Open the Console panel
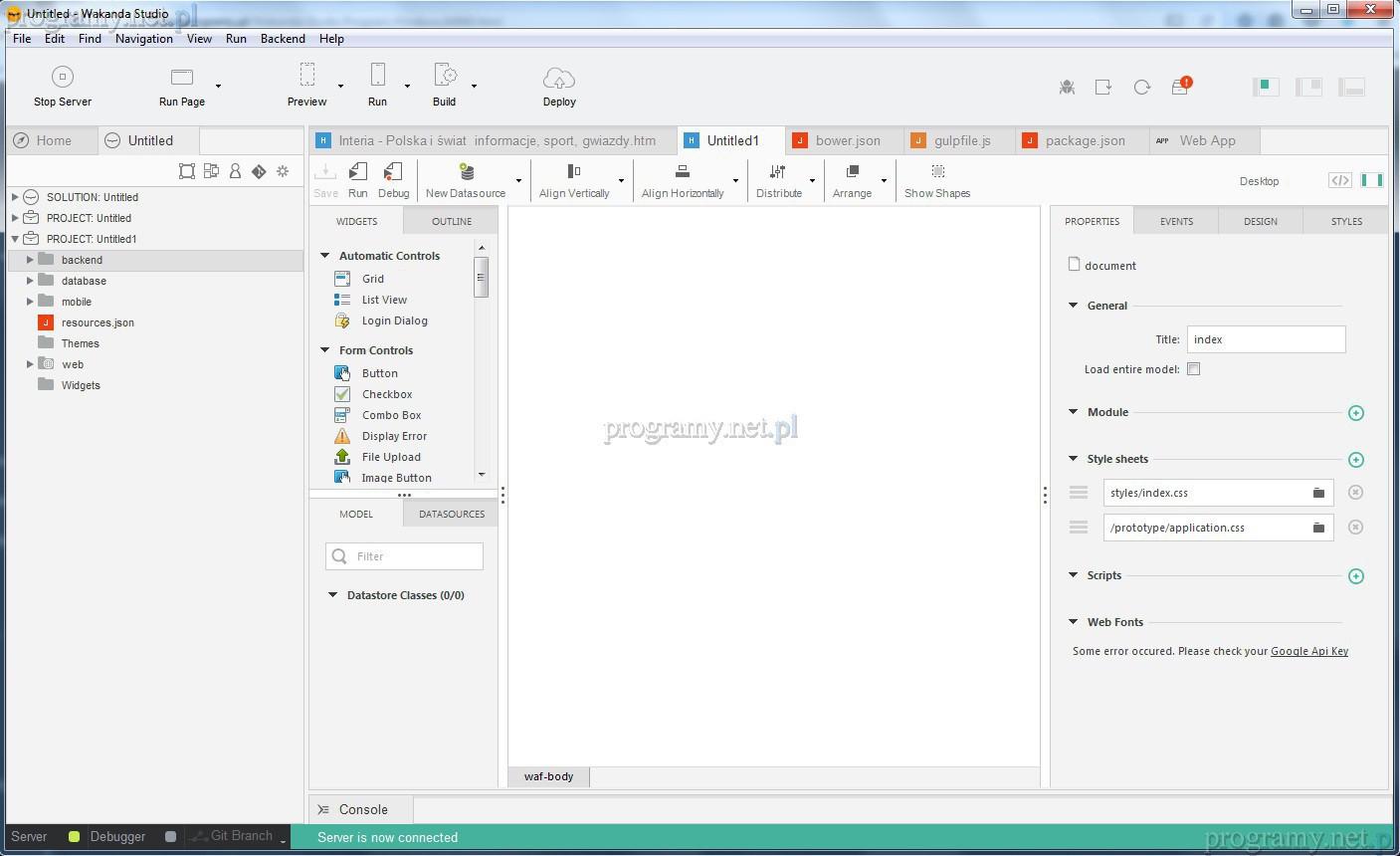The width and height of the screenshot is (1400, 856). [362, 809]
